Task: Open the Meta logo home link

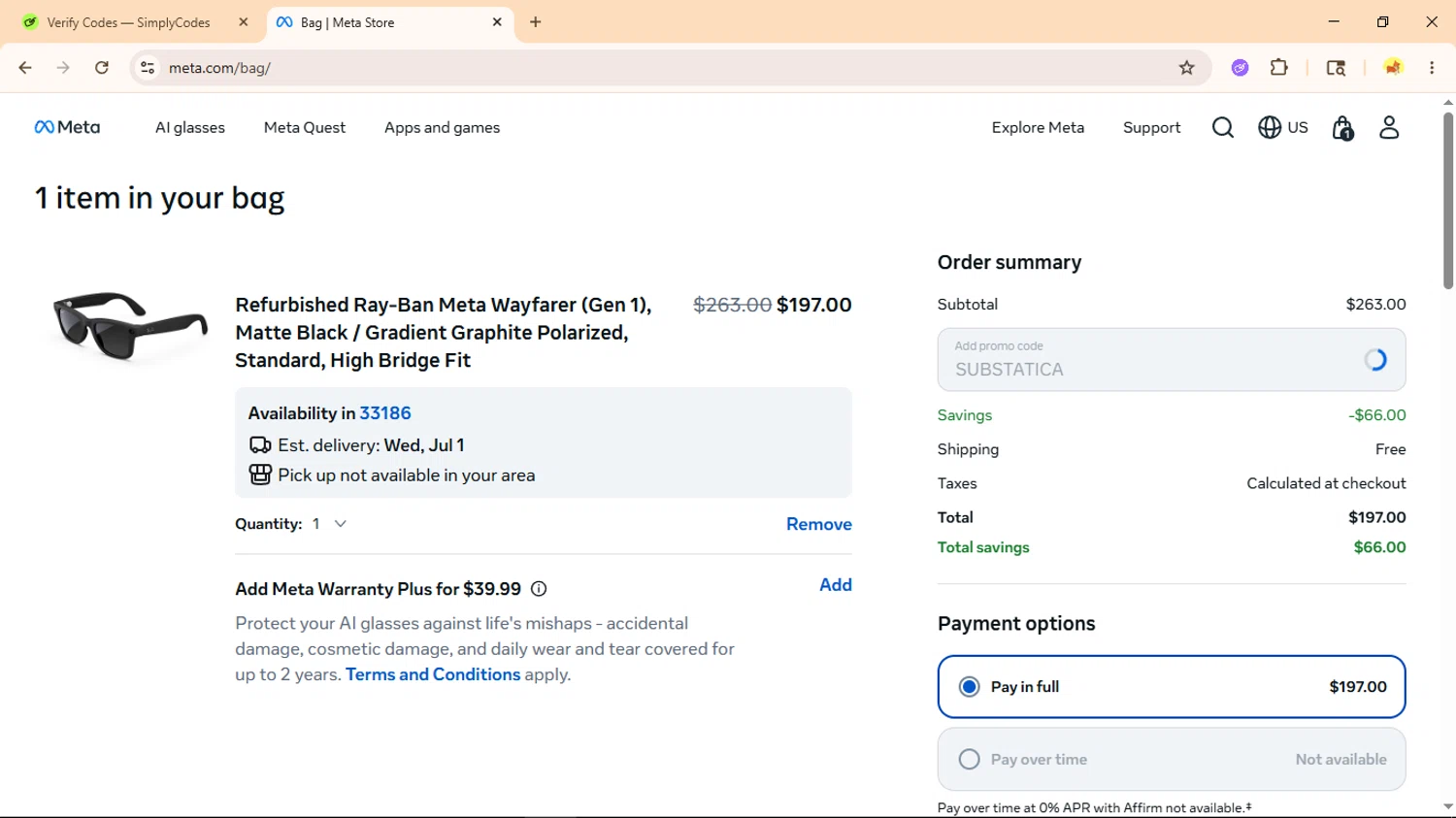Action: (67, 127)
